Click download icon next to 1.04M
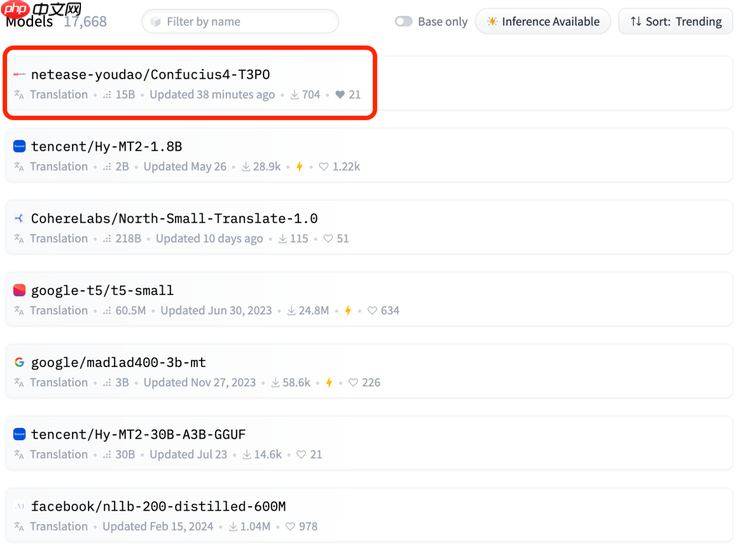 [x=233, y=526]
